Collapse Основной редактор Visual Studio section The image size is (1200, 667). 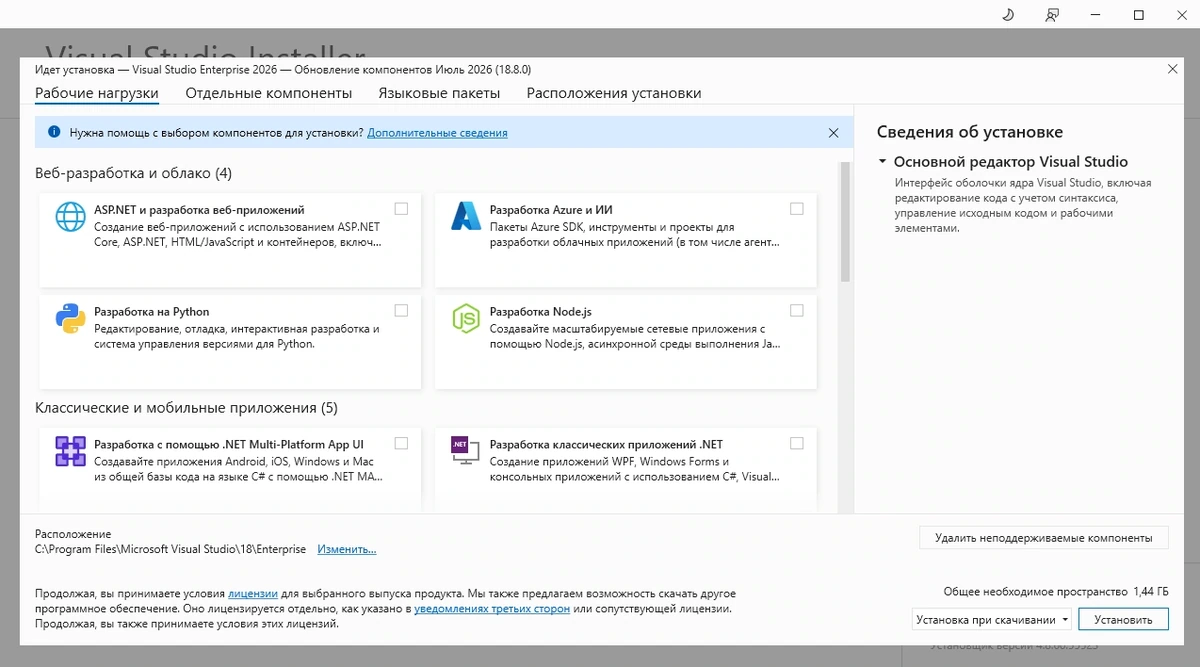(x=883, y=161)
